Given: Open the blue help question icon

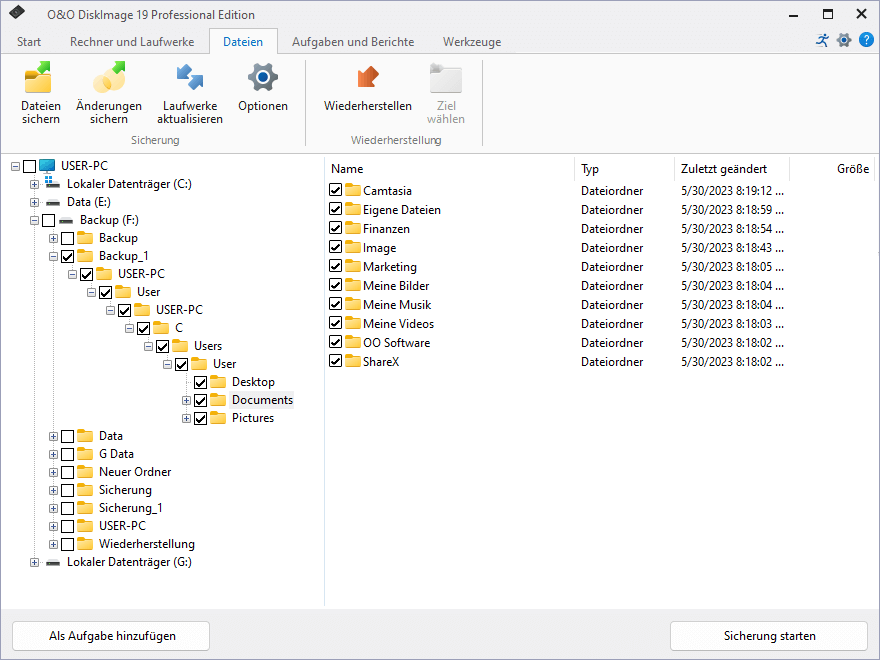Looking at the screenshot, I should (x=866, y=40).
